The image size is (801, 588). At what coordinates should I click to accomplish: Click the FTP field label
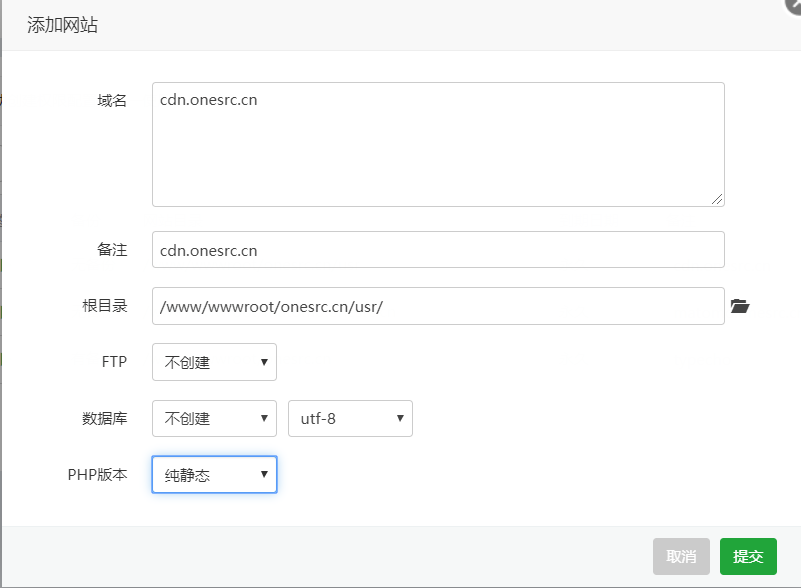(114, 362)
